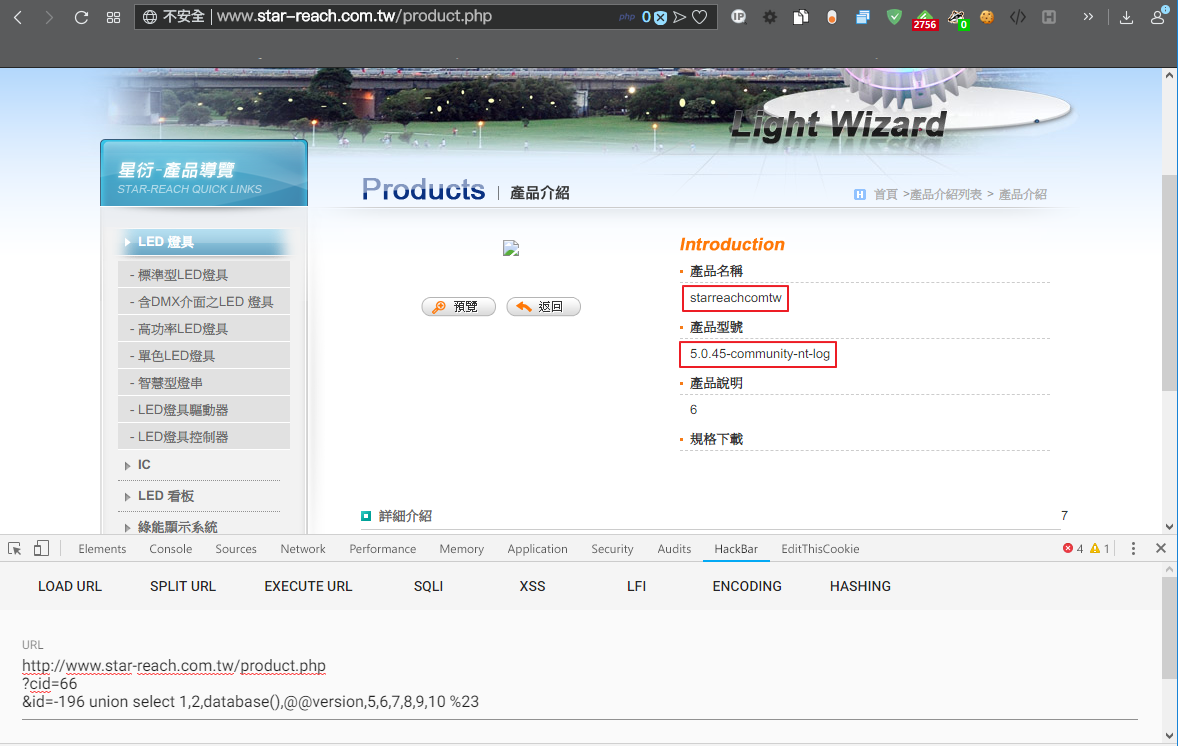Open the downloads arrow icon

1126,17
